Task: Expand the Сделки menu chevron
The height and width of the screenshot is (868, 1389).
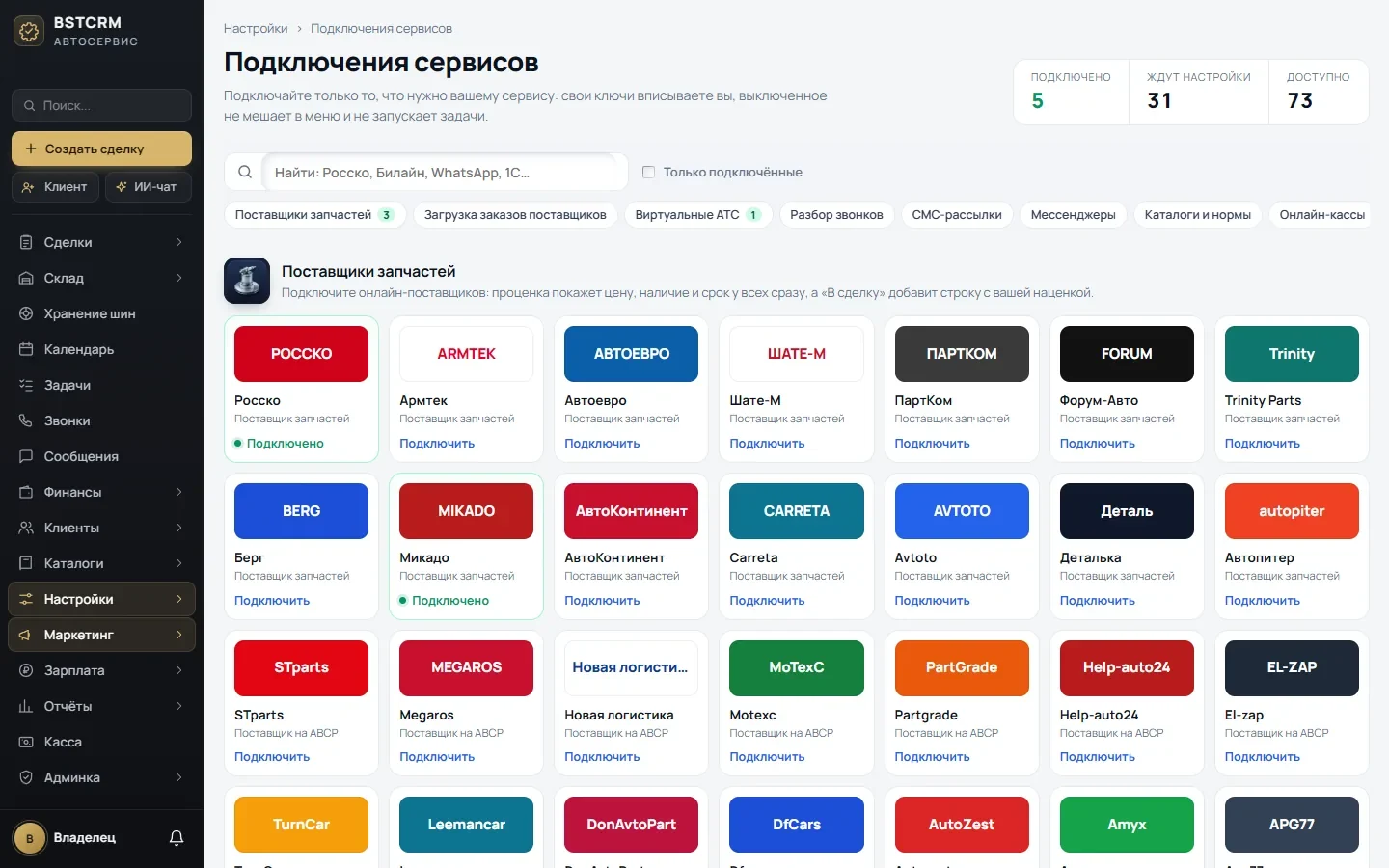Action: [179, 242]
